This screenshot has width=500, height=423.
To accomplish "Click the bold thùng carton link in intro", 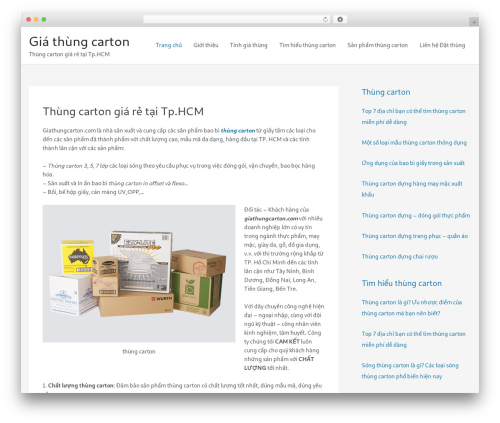I will pos(238,130).
